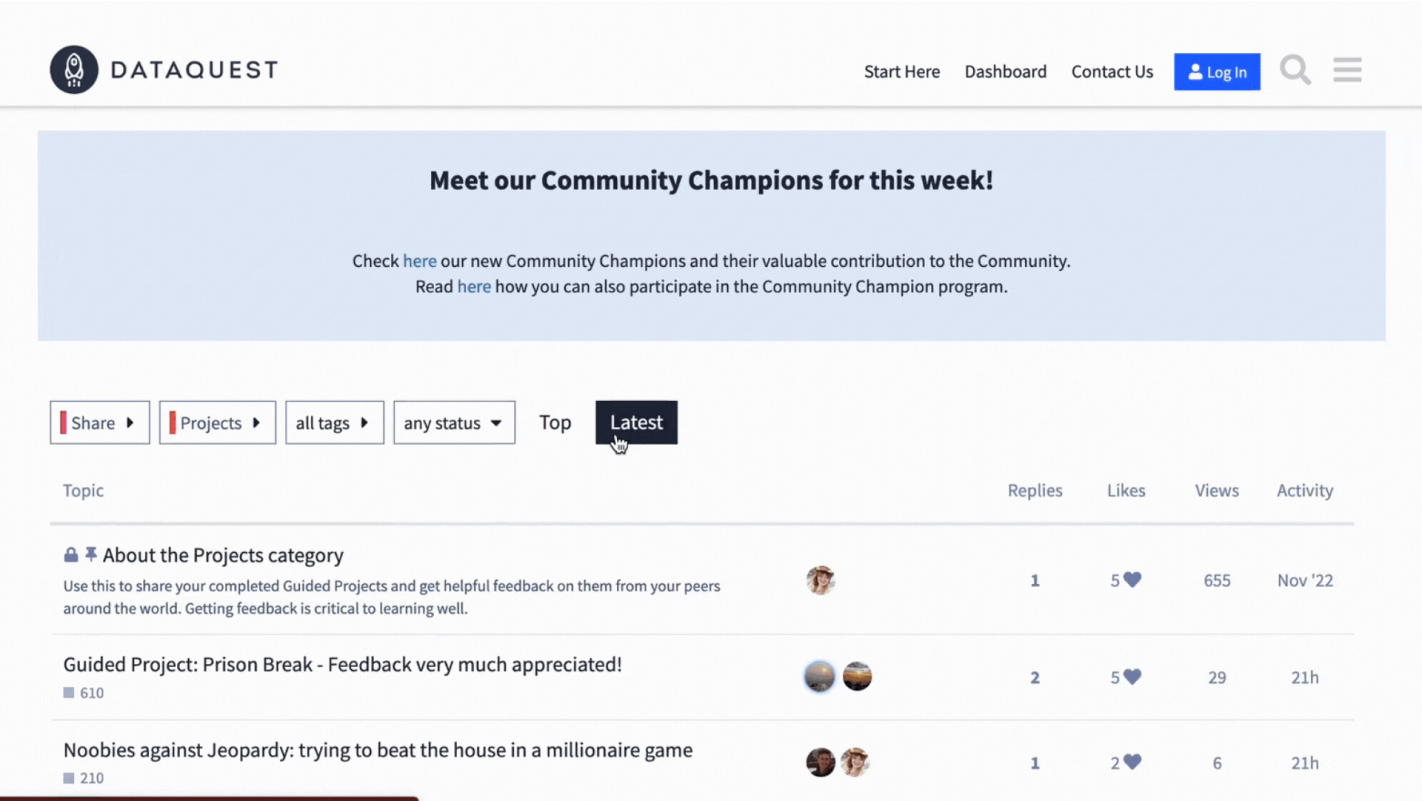
Task: Click the heart icon on Jeopardy row
Action: [1132, 762]
